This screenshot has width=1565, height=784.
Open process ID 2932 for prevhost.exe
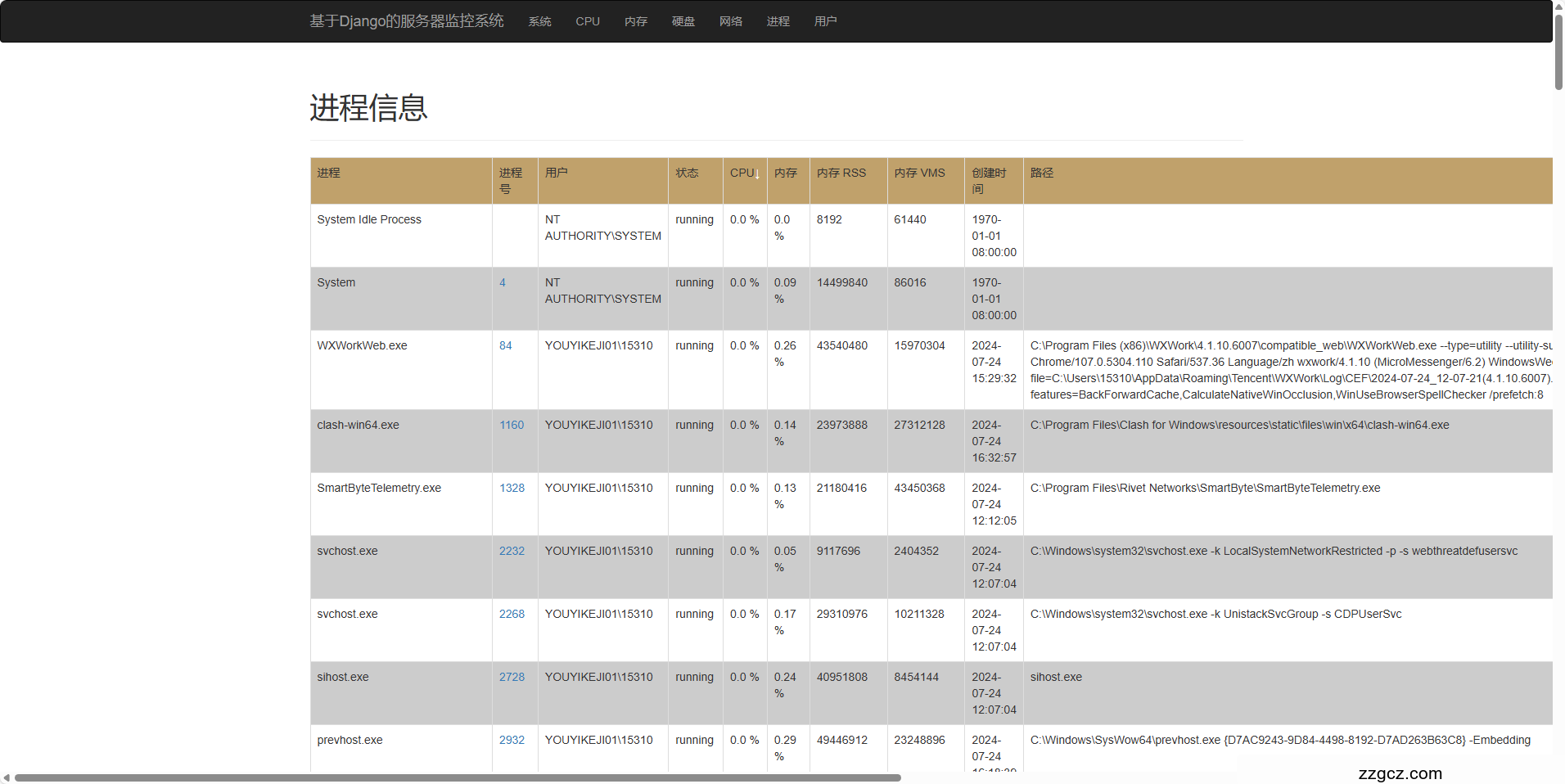512,741
